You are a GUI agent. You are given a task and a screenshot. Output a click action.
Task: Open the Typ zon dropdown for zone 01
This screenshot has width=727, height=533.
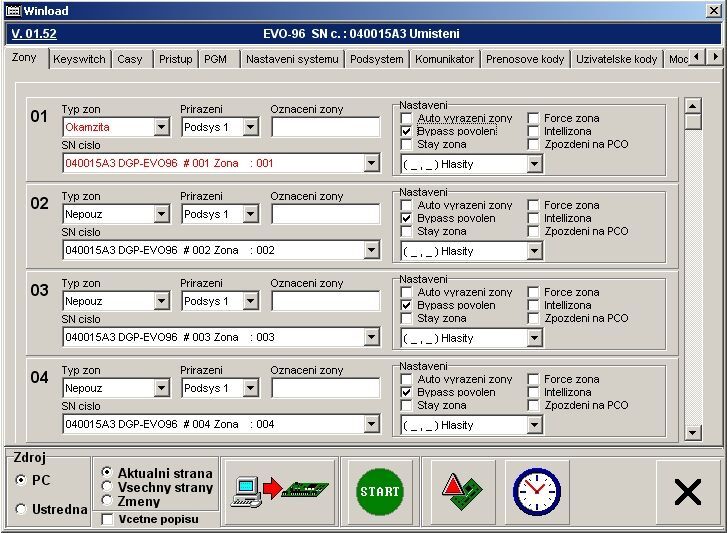point(162,127)
